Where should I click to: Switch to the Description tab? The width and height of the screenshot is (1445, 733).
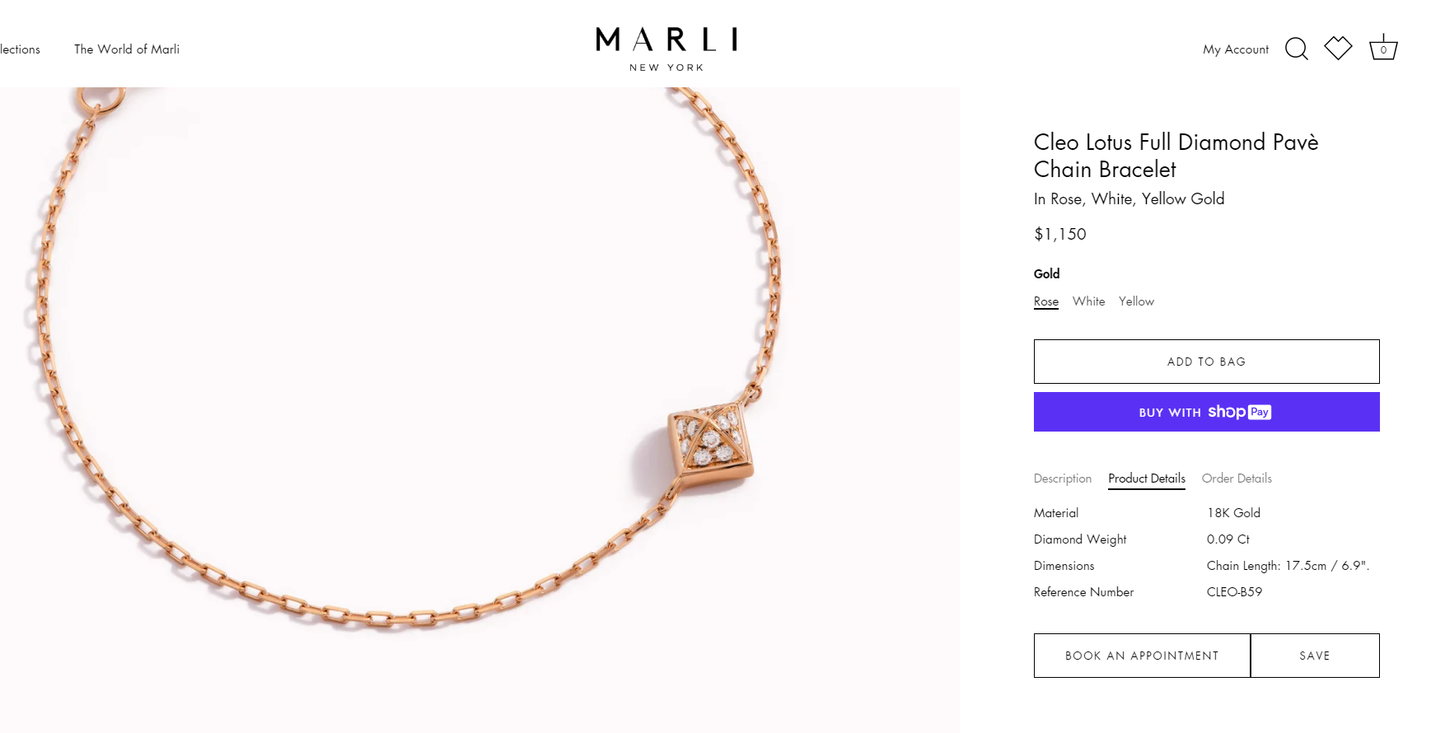(x=1062, y=478)
